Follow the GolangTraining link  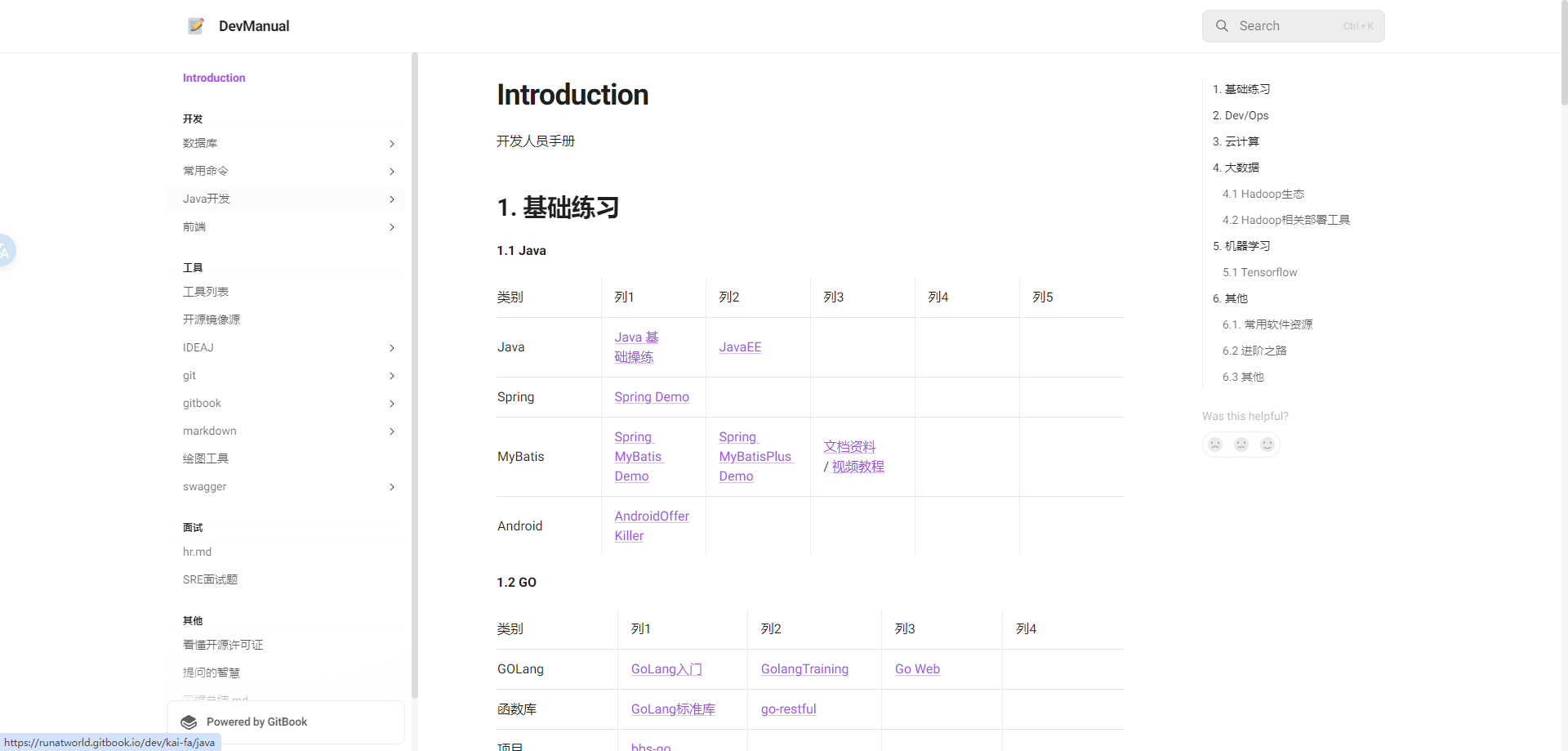pyautogui.click(x=804, y=669)
